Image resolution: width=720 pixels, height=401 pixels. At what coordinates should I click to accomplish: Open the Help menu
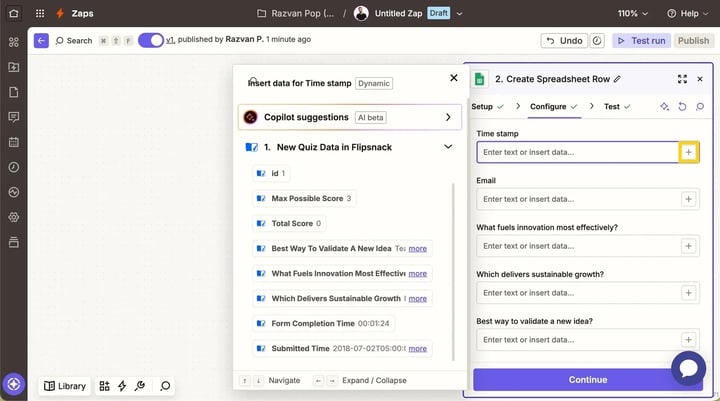687,13
